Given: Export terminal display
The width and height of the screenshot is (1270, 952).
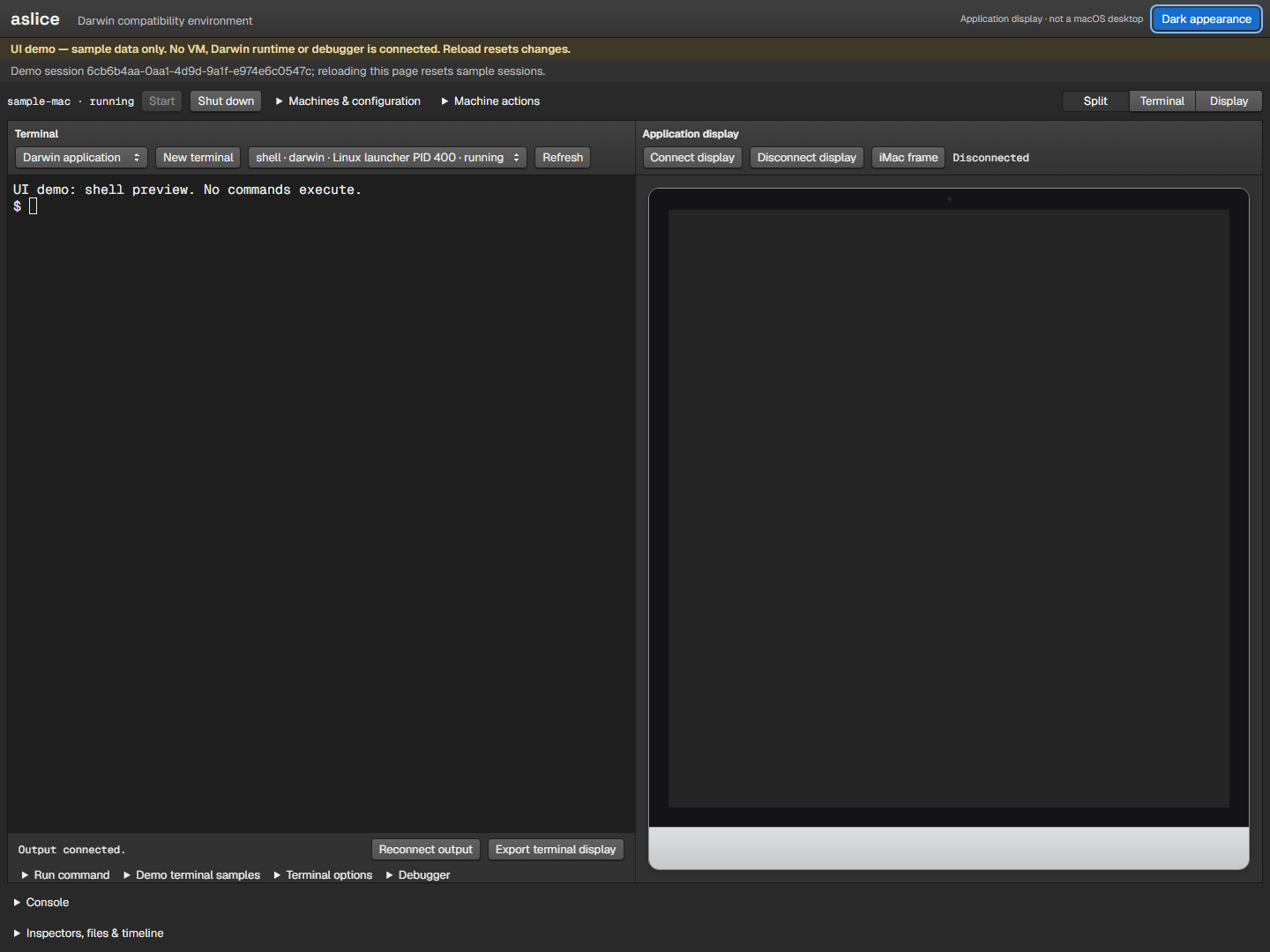Looking at the screenshot, I should (x=556, y=850).
